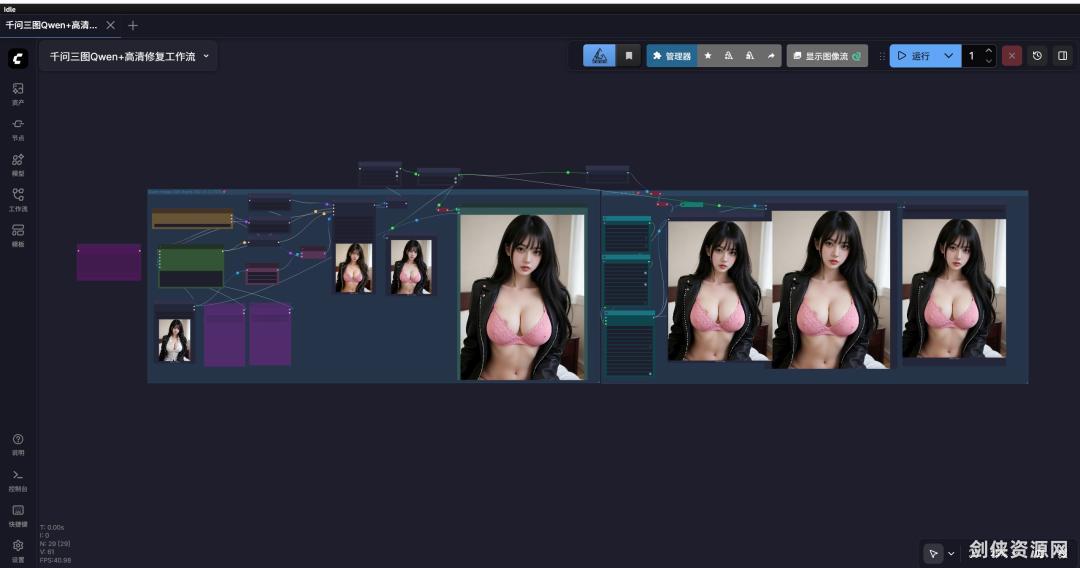Screen dimensions: 1080x568
Task: Open the 运行 run options dropdown arrow
Action: coord(948,56)
